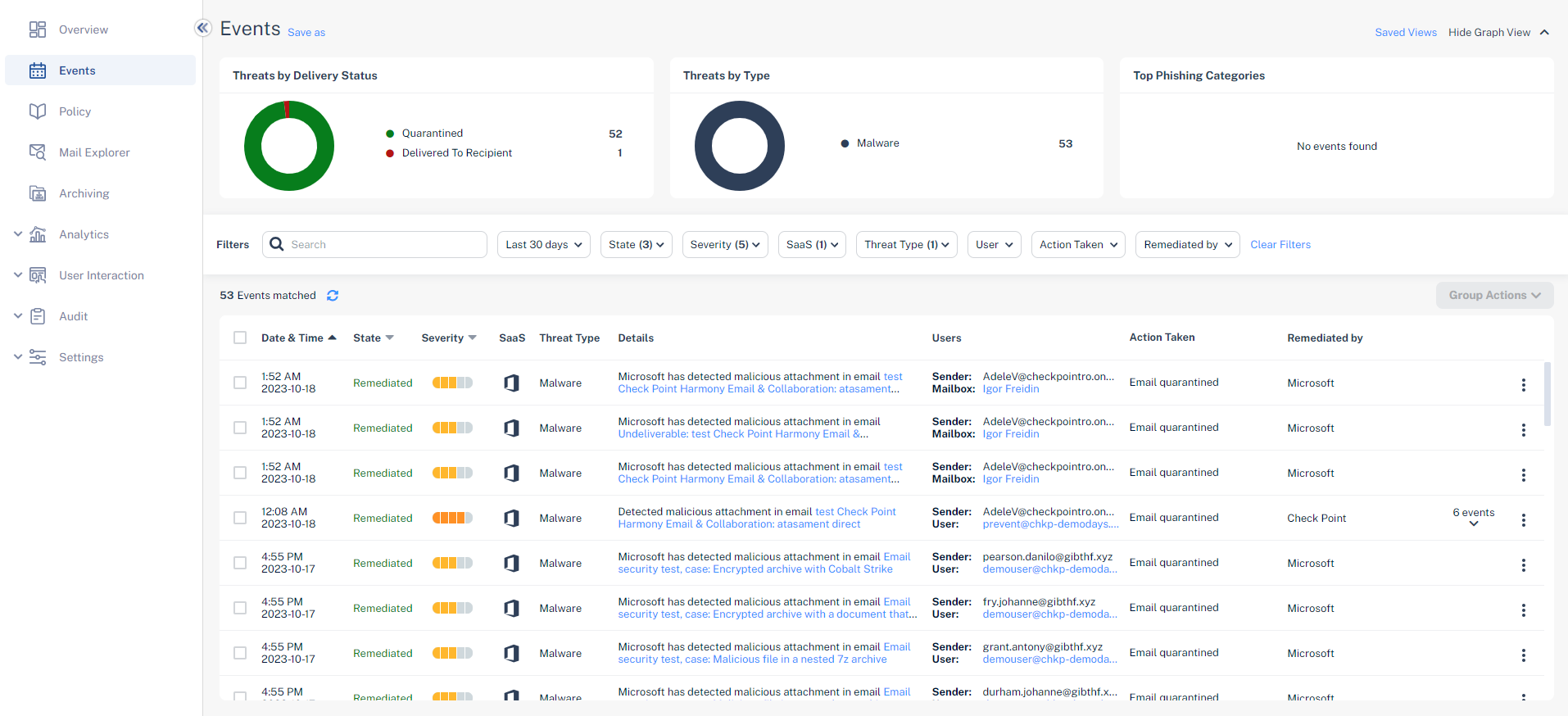The width and height of the screenshot is (1568, 716).
Task: Select all events header checkbox
Action: coord(240,338)
